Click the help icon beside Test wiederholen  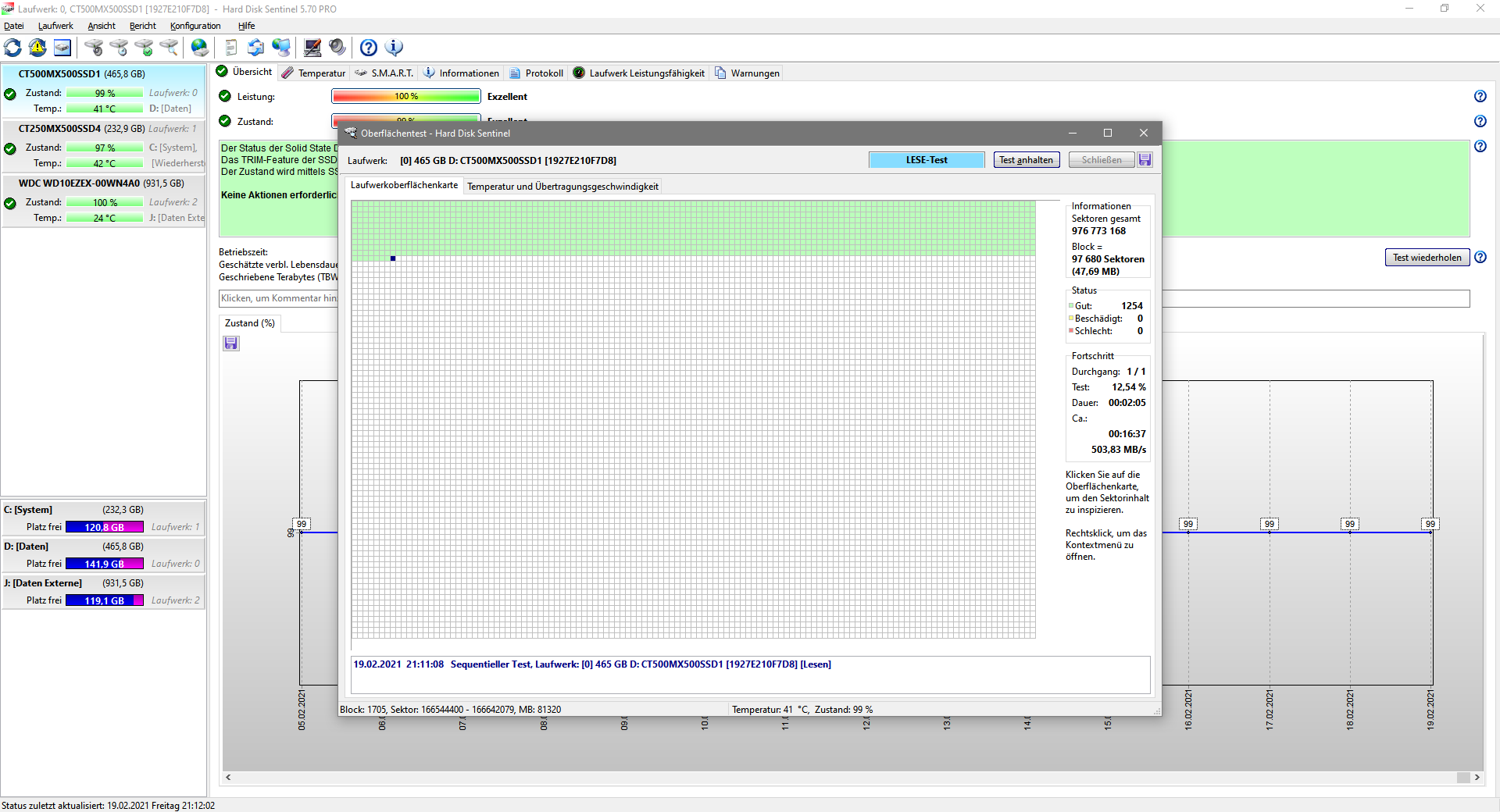[x=1480, y=257]
